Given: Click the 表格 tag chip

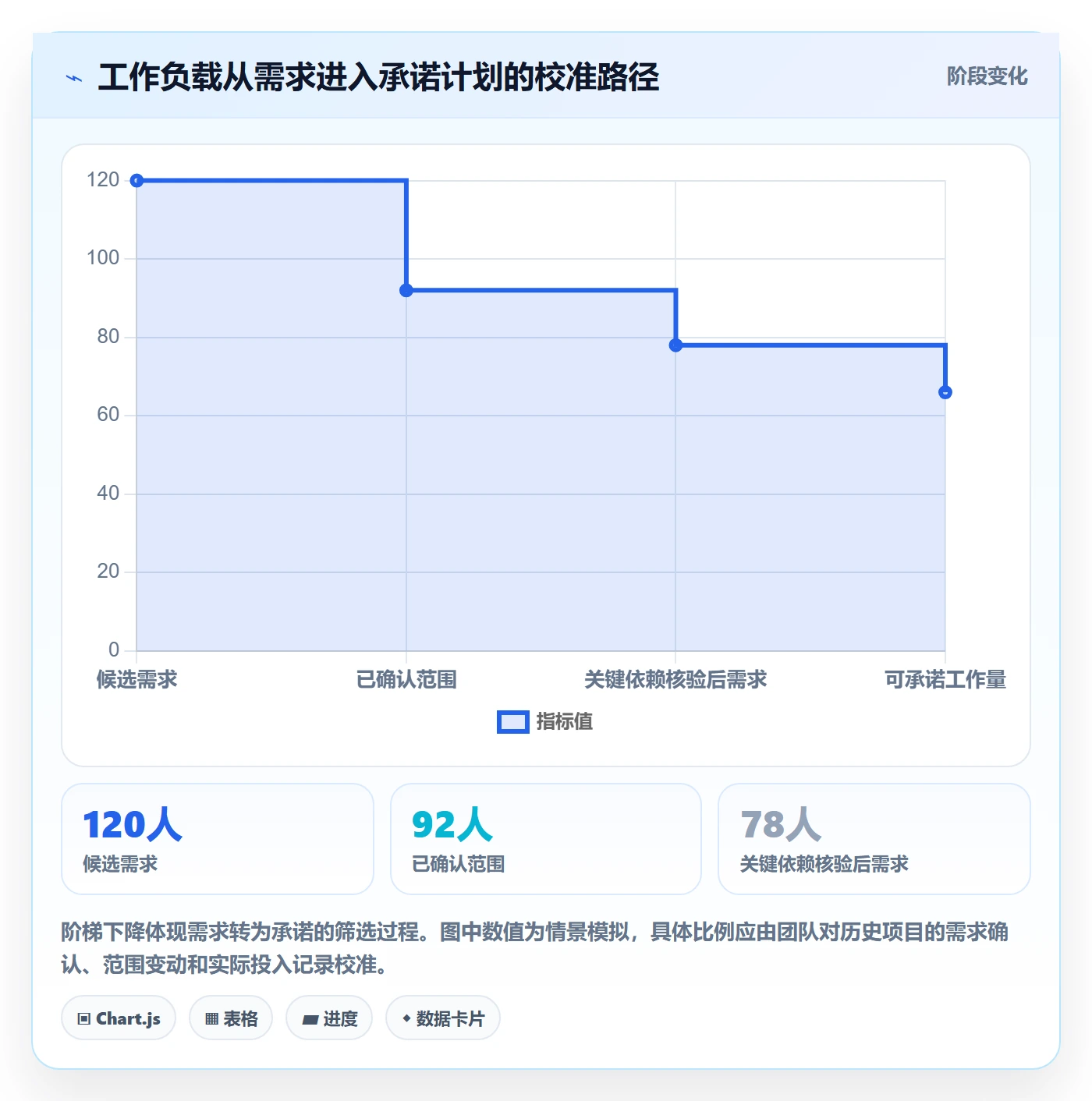Looking at the screenshot, I should (x=231, y=1018).
